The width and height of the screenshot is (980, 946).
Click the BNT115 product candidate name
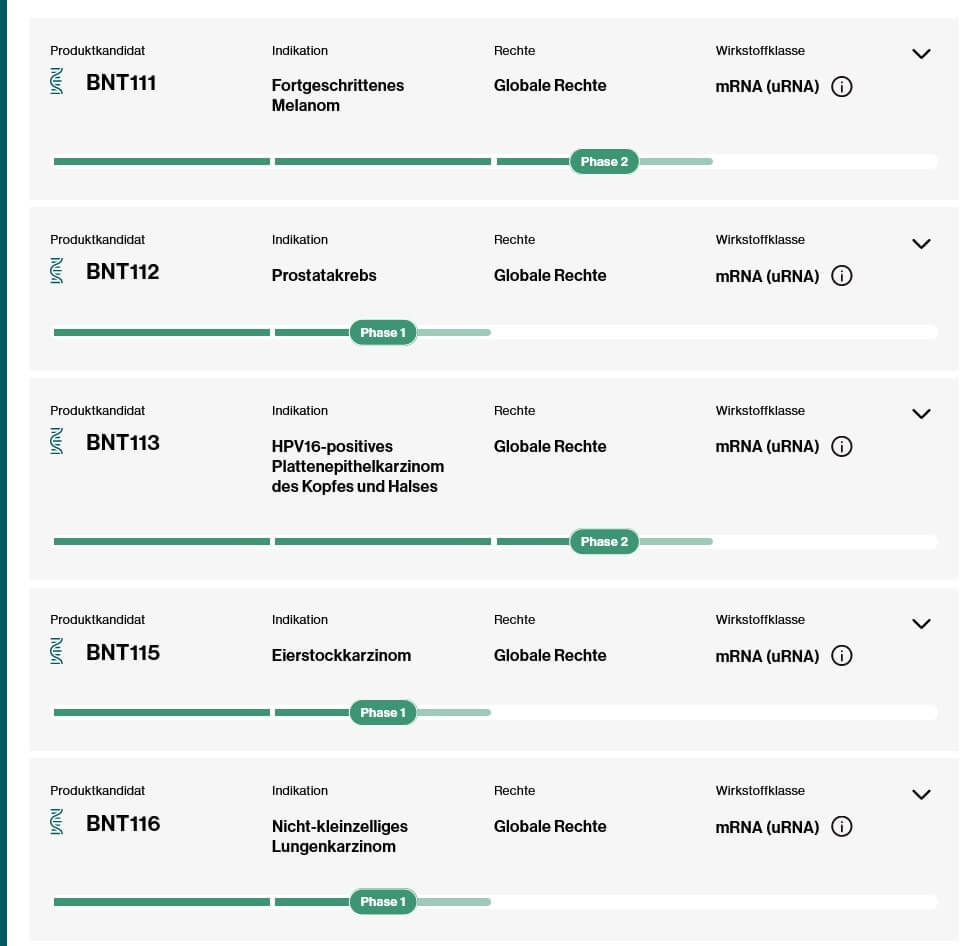click(x=123, y=653)
